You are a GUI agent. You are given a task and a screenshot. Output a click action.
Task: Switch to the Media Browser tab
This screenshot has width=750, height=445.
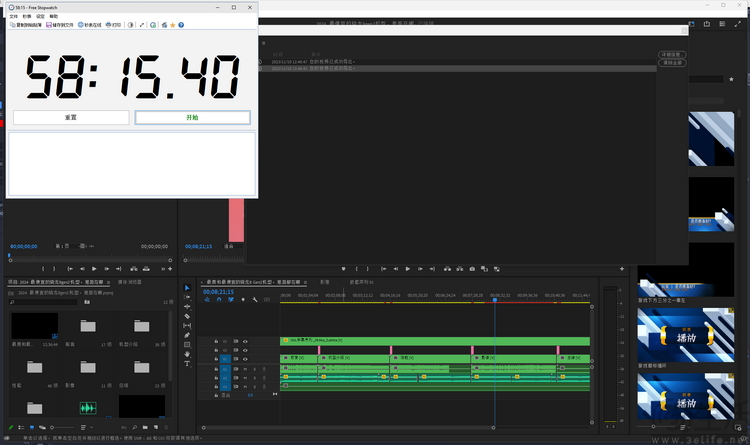[130, 282]
